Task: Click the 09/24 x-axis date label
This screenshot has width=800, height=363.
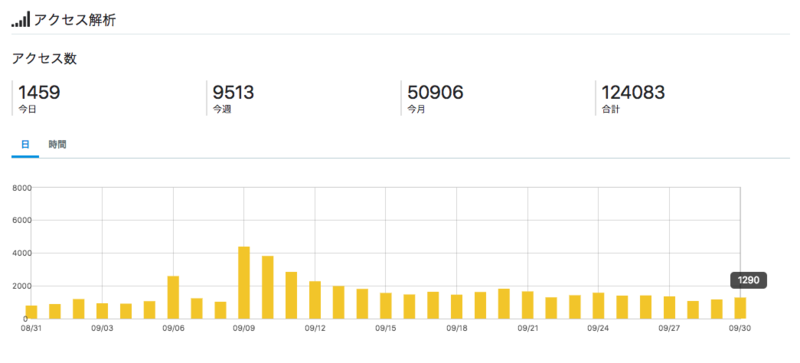Action: pos(598,328)
